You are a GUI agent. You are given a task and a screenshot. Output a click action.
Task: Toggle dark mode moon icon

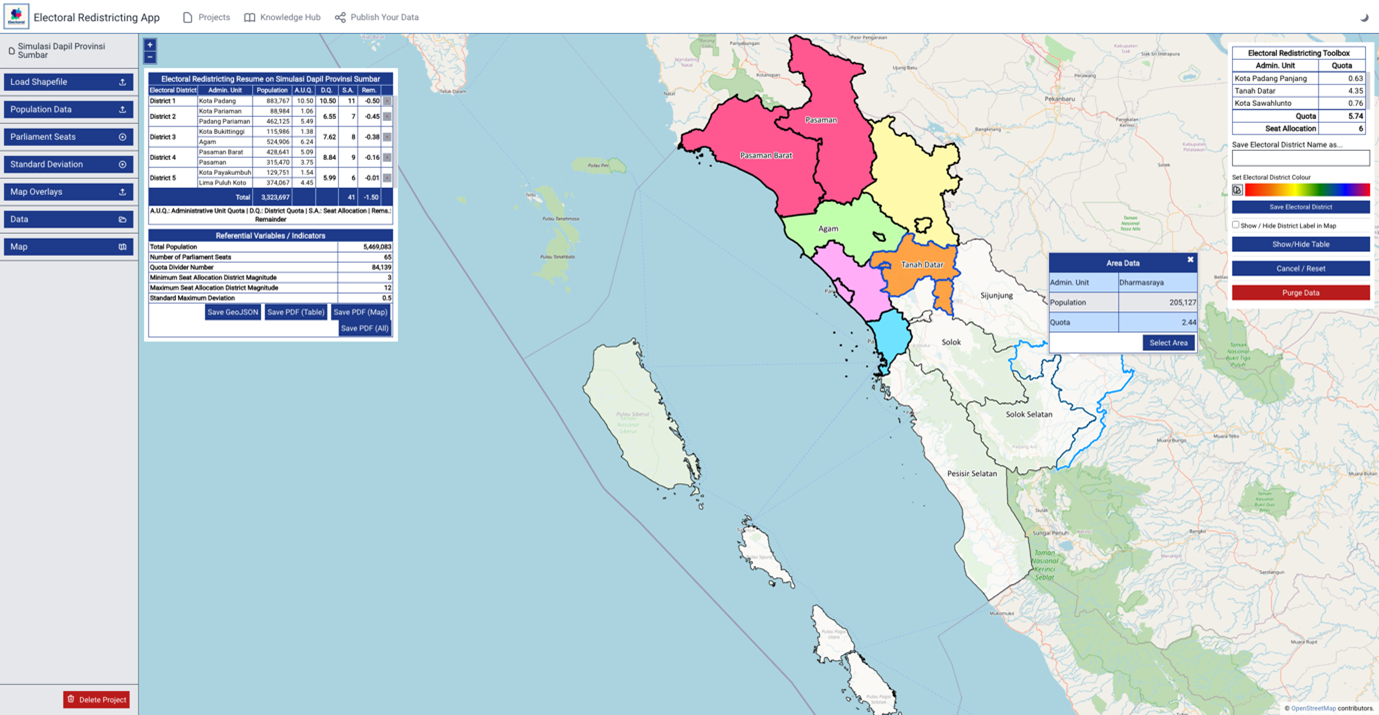click(x=1364, y=18)
